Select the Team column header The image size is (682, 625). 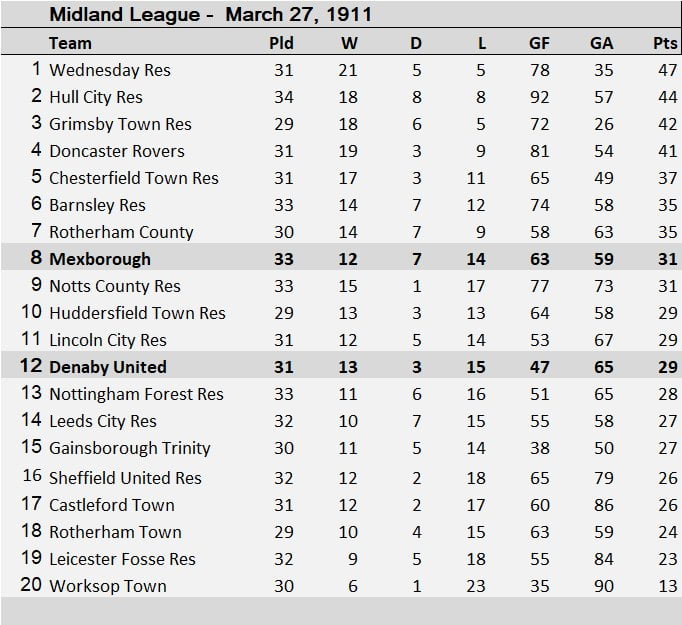pyautogui.click(x=70, y=43)
